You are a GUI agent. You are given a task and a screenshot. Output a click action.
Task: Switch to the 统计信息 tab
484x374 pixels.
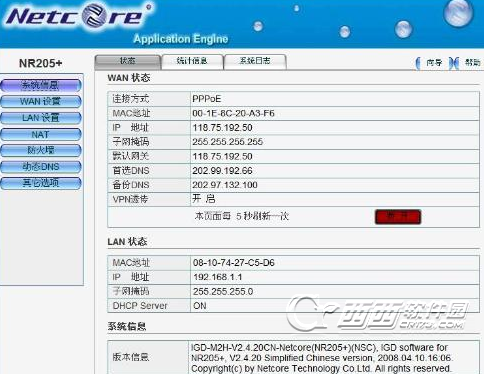click(x=192, y=62)
